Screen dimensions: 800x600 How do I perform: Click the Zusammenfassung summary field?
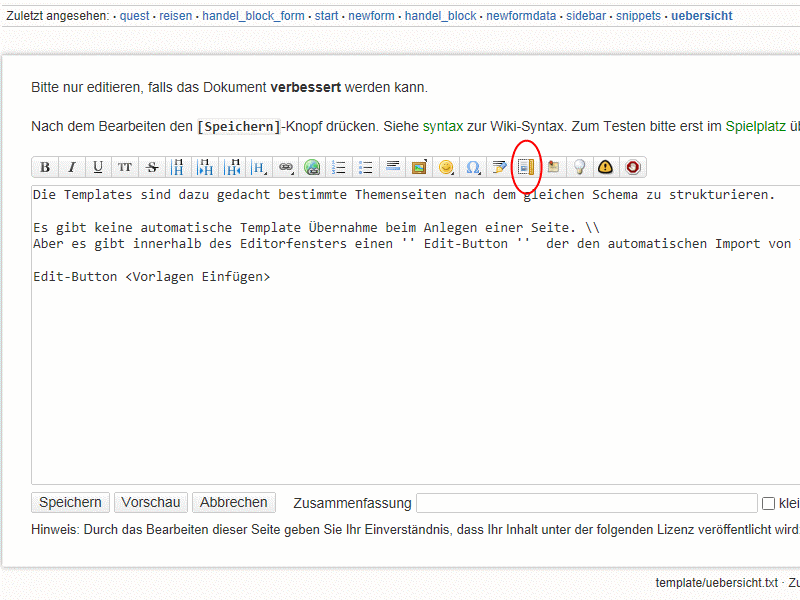[586, 503]
